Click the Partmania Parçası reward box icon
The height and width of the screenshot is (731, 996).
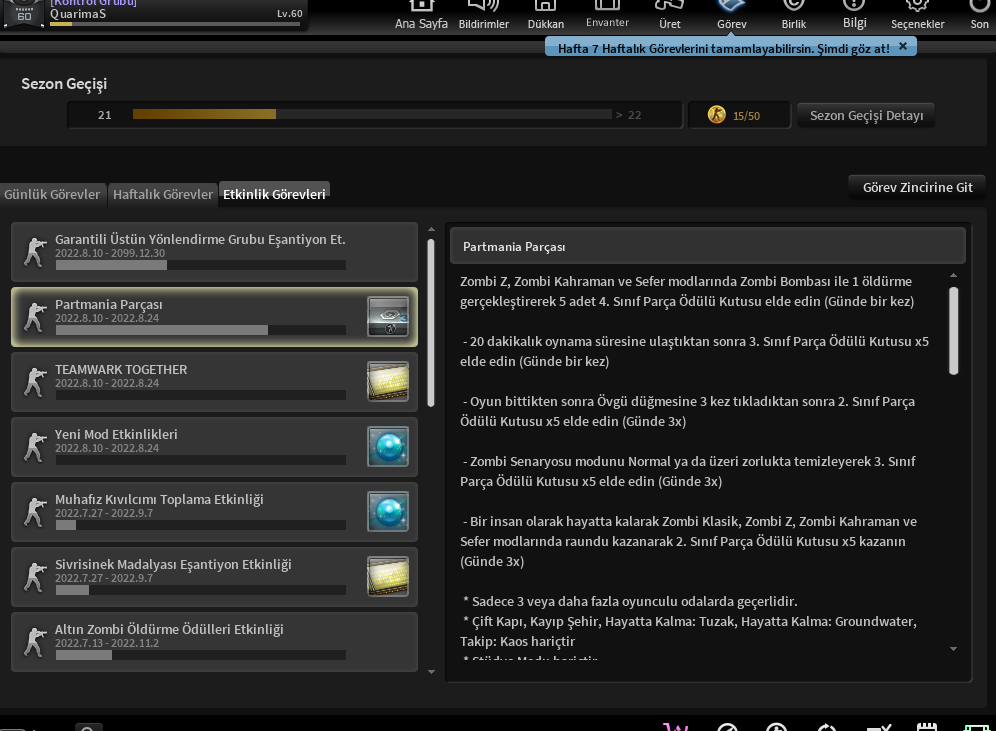(x=388, y=316)
